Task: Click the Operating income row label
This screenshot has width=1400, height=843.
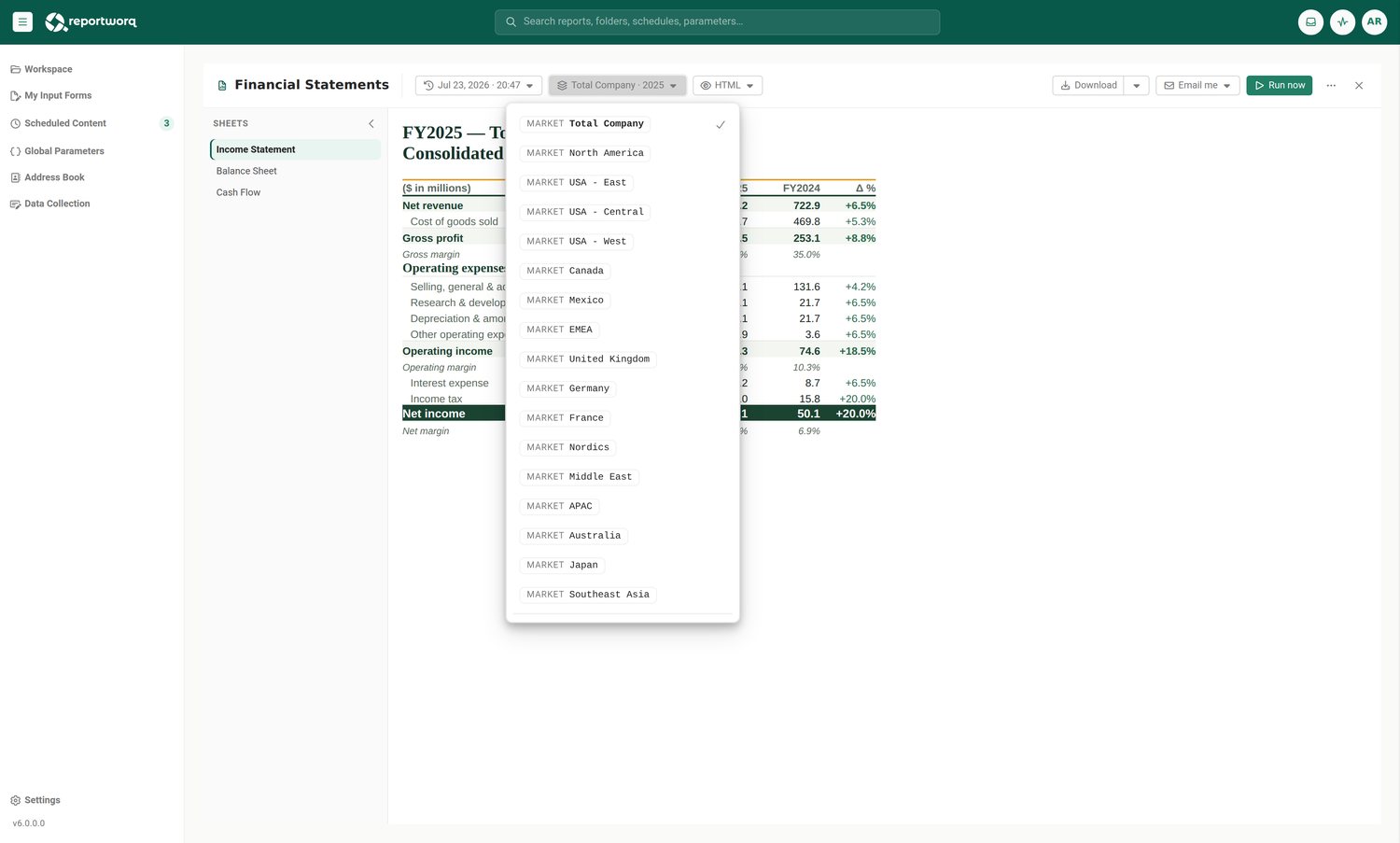Action: click(447, 351)
